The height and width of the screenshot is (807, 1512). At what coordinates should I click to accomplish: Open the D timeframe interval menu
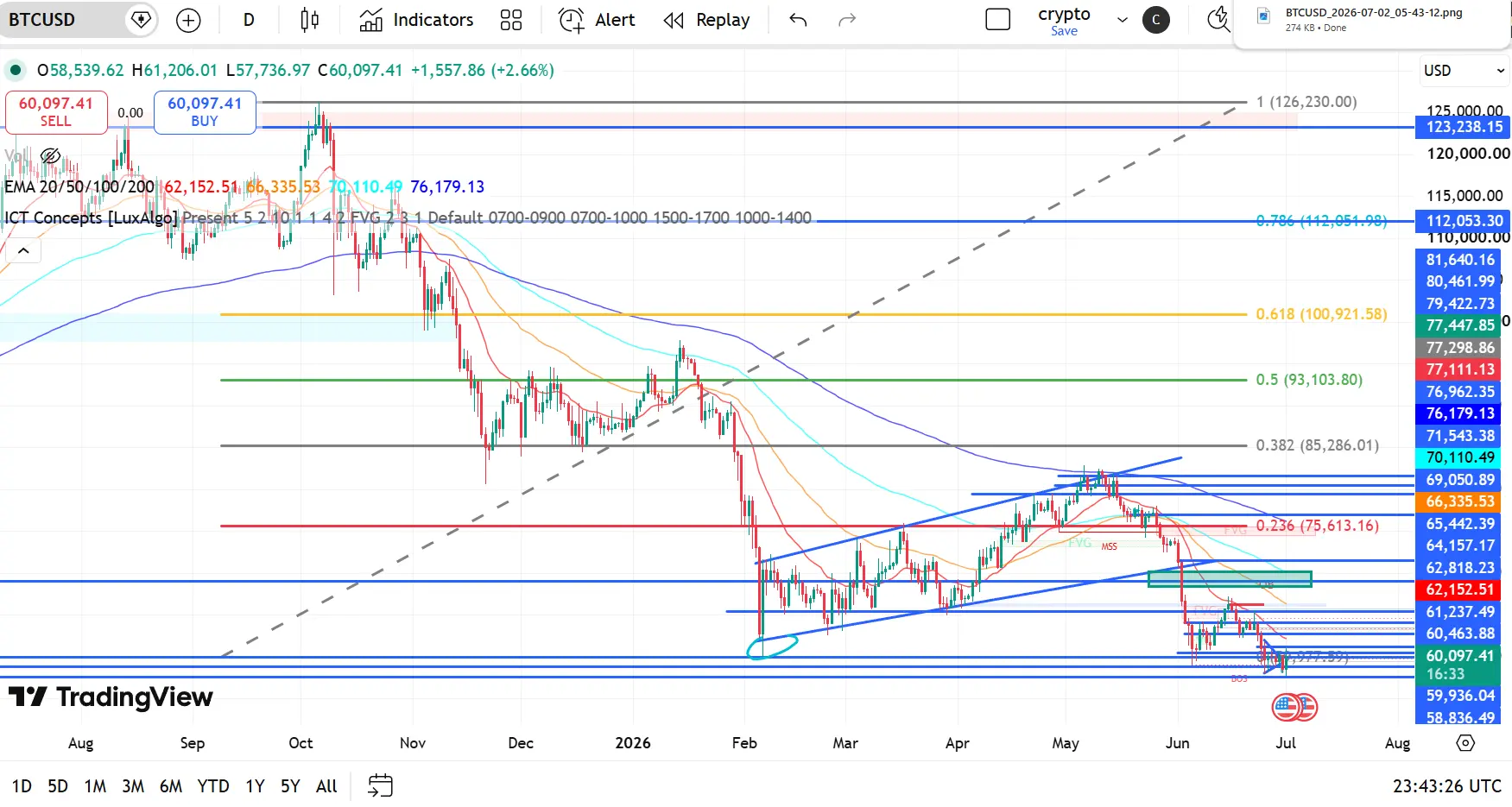pos(249,20)
